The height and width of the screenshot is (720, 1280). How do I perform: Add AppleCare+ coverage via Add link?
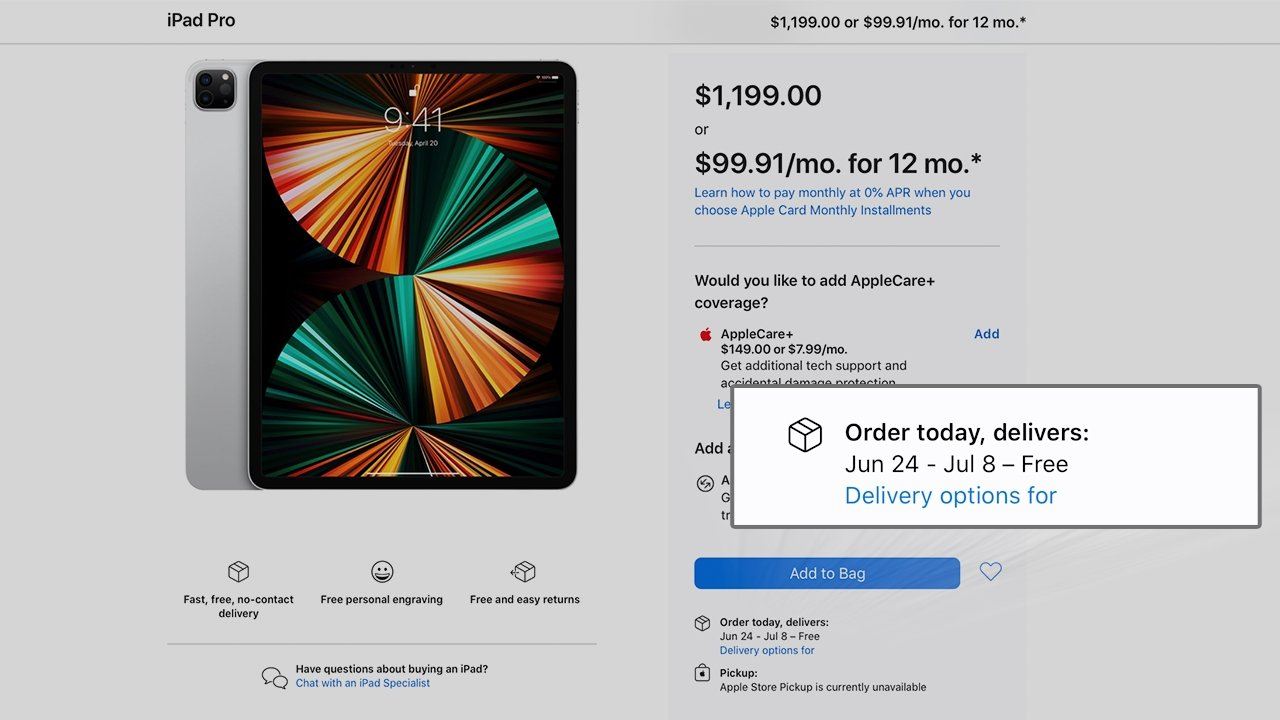point(986,334)
